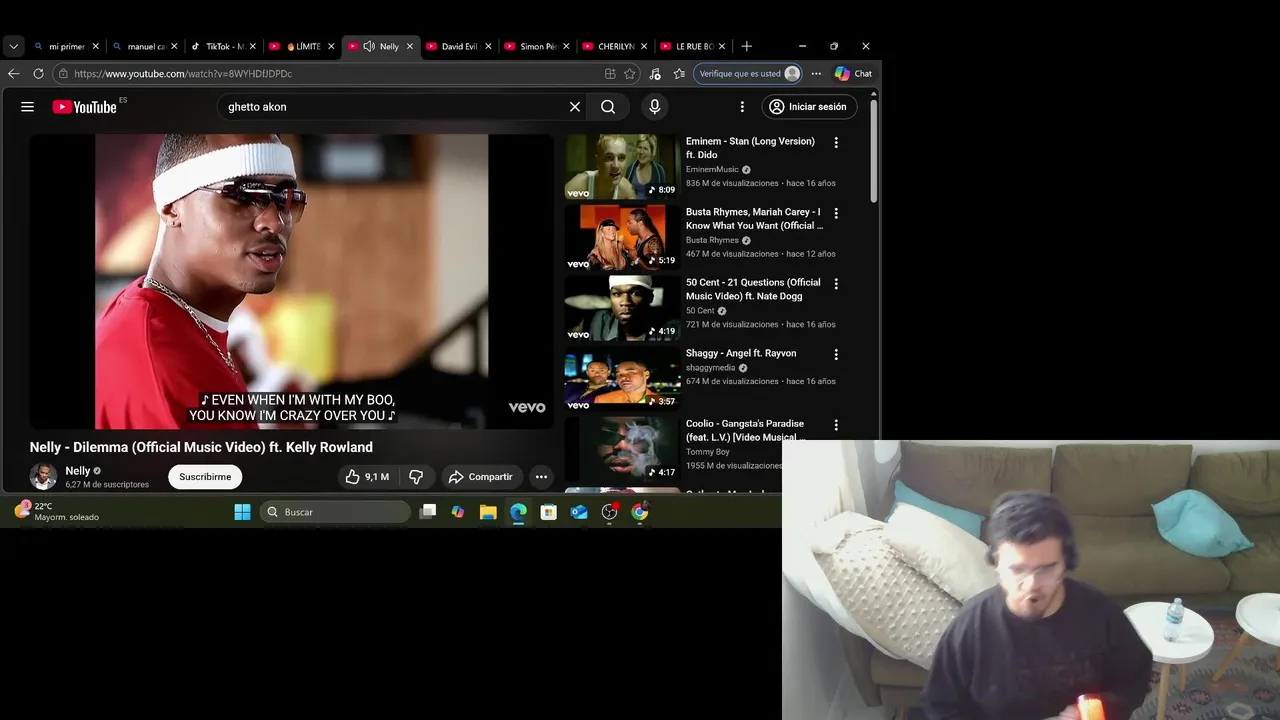Subscribe with the Suscribirme button
Image resolution: width=1280 pixels, height=720 pixels.
[x=205, y=477]
